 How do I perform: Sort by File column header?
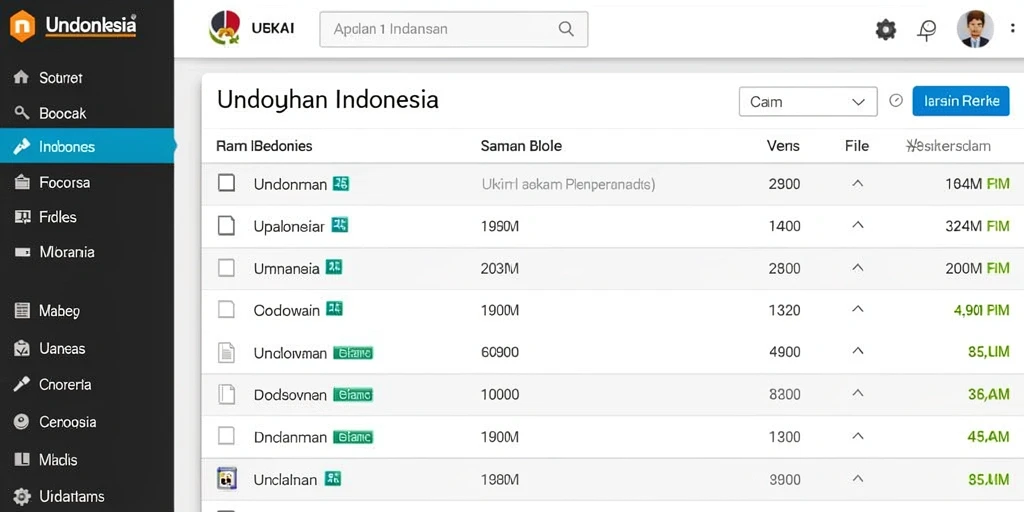[x=857, y=146]
